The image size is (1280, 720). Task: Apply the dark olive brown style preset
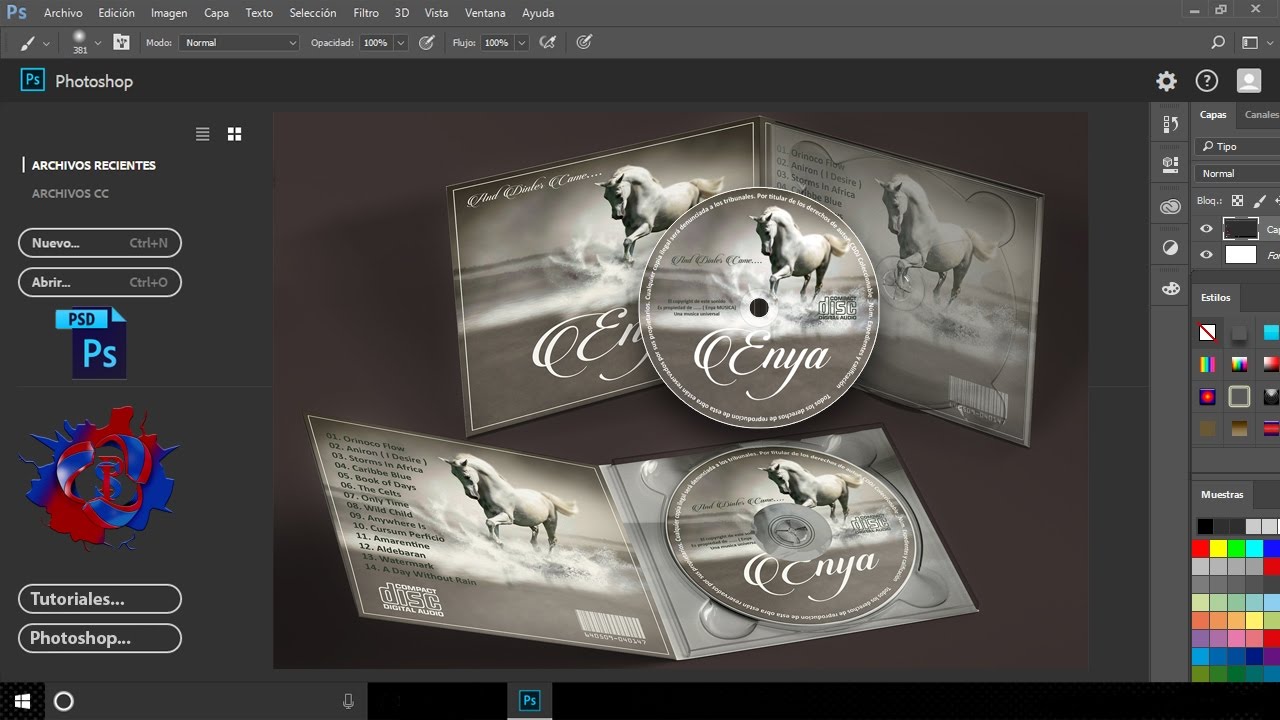tap(1208, 429)
